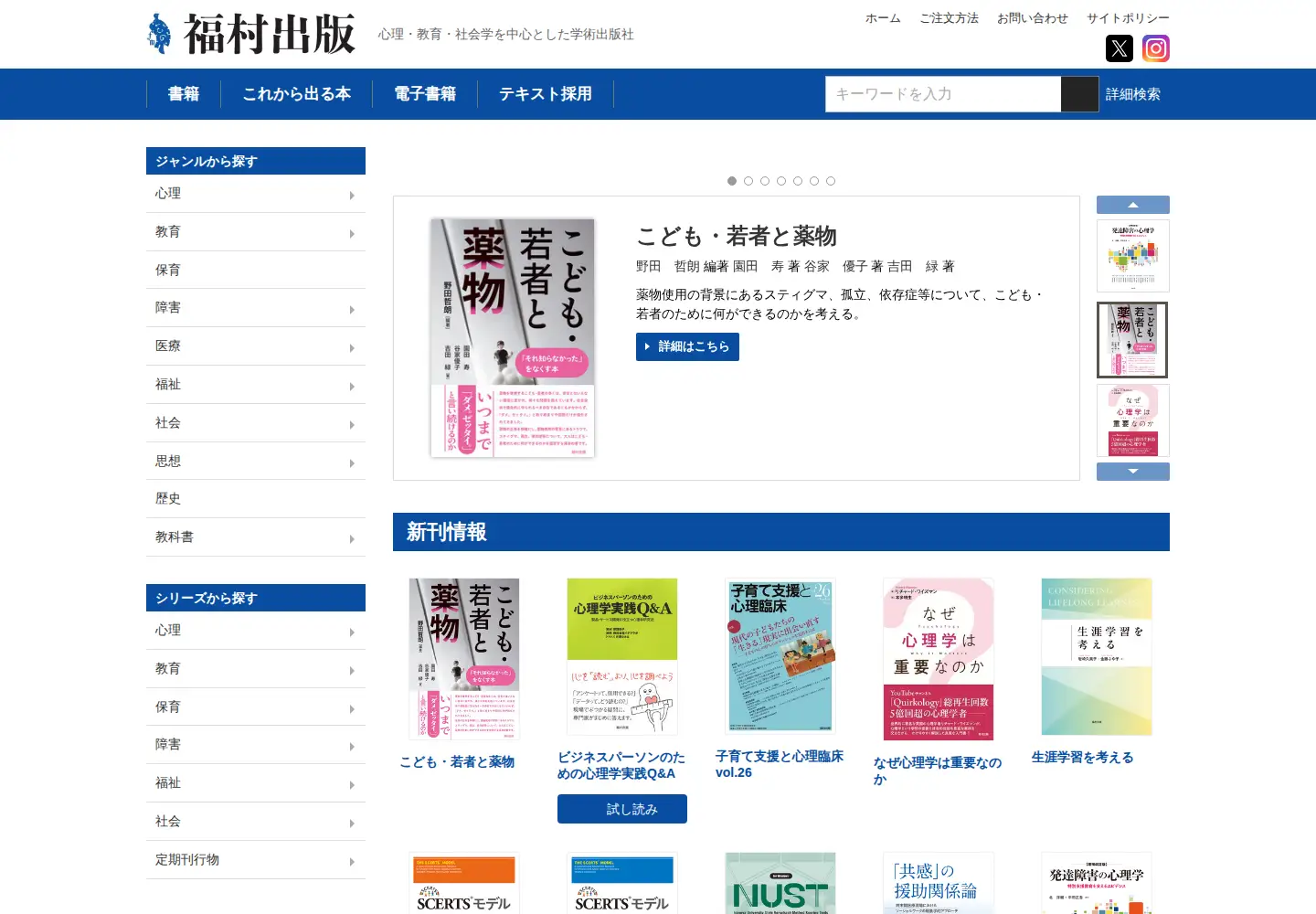Viewport: 1316px width, 914px height.
Task: Open the large こども・若者と薬物 featured cover
Action: pos(513,338)
